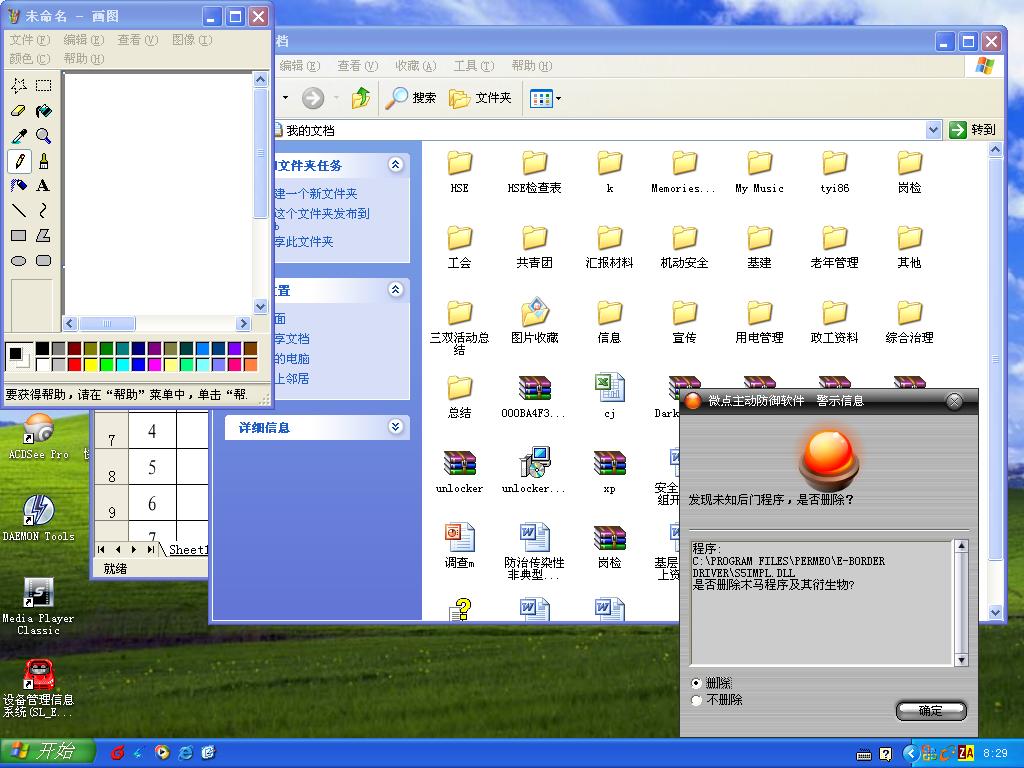Image resolution: width=1024 pixels, height=768 pixels.
Task: Click the Explorer file list scroll down arrow
Action: (995, 613)
